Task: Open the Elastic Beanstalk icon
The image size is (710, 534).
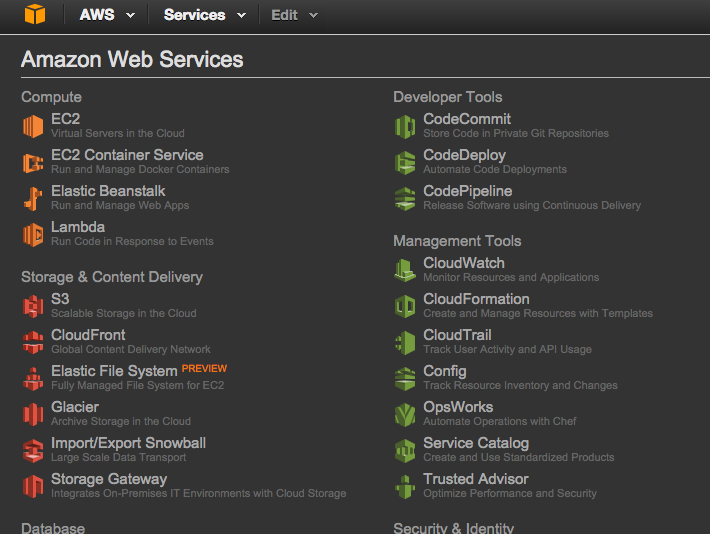Action: (x=33, y=198)
